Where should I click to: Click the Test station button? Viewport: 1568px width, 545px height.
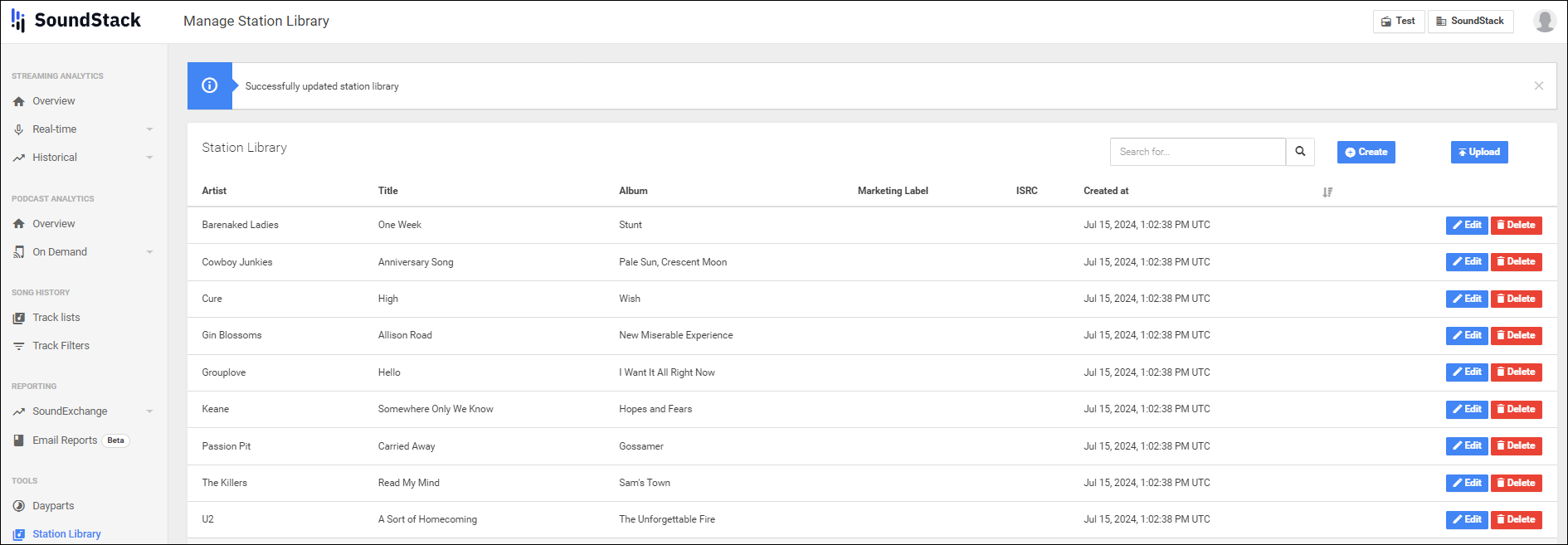pos(1399,22)
